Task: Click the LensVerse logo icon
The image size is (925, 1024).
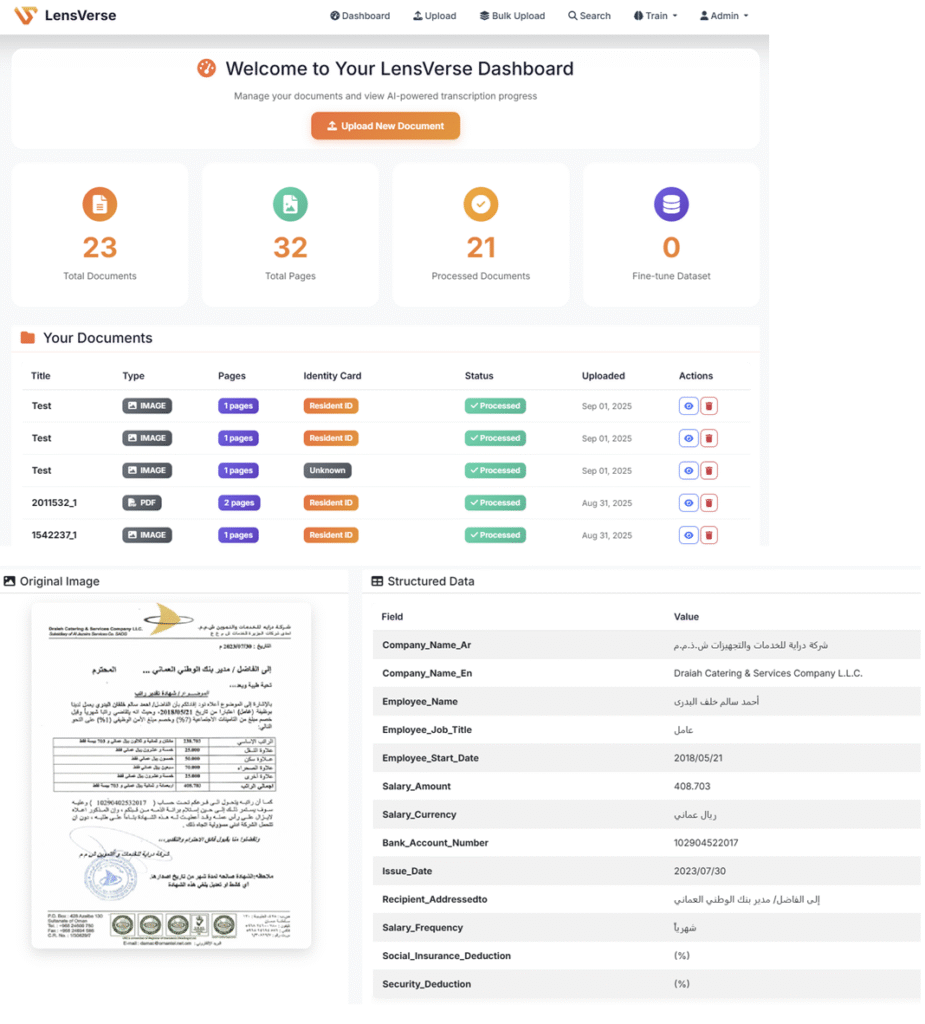Action: point(25,15)
